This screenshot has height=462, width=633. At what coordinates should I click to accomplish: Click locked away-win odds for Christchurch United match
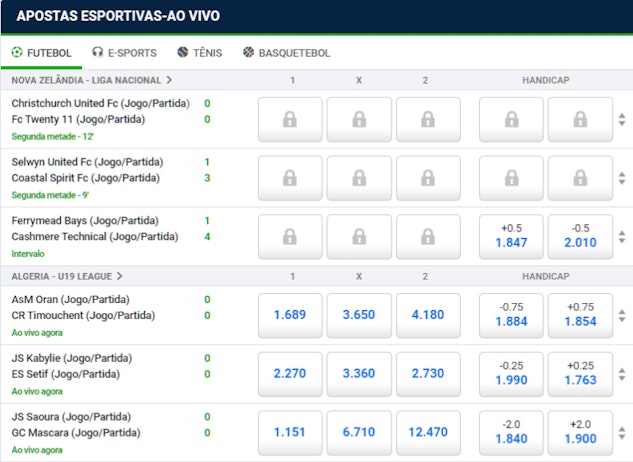428,120
